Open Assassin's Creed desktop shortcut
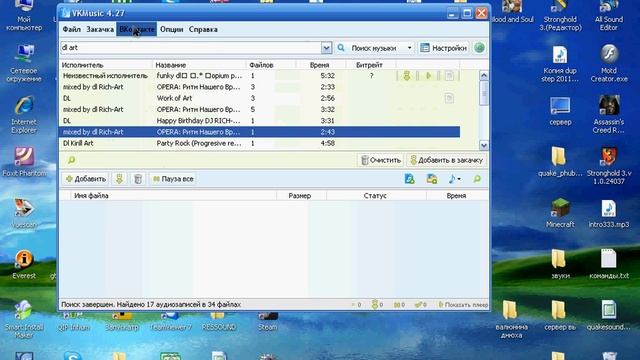 pyautogui.click(x=609, y=114)
